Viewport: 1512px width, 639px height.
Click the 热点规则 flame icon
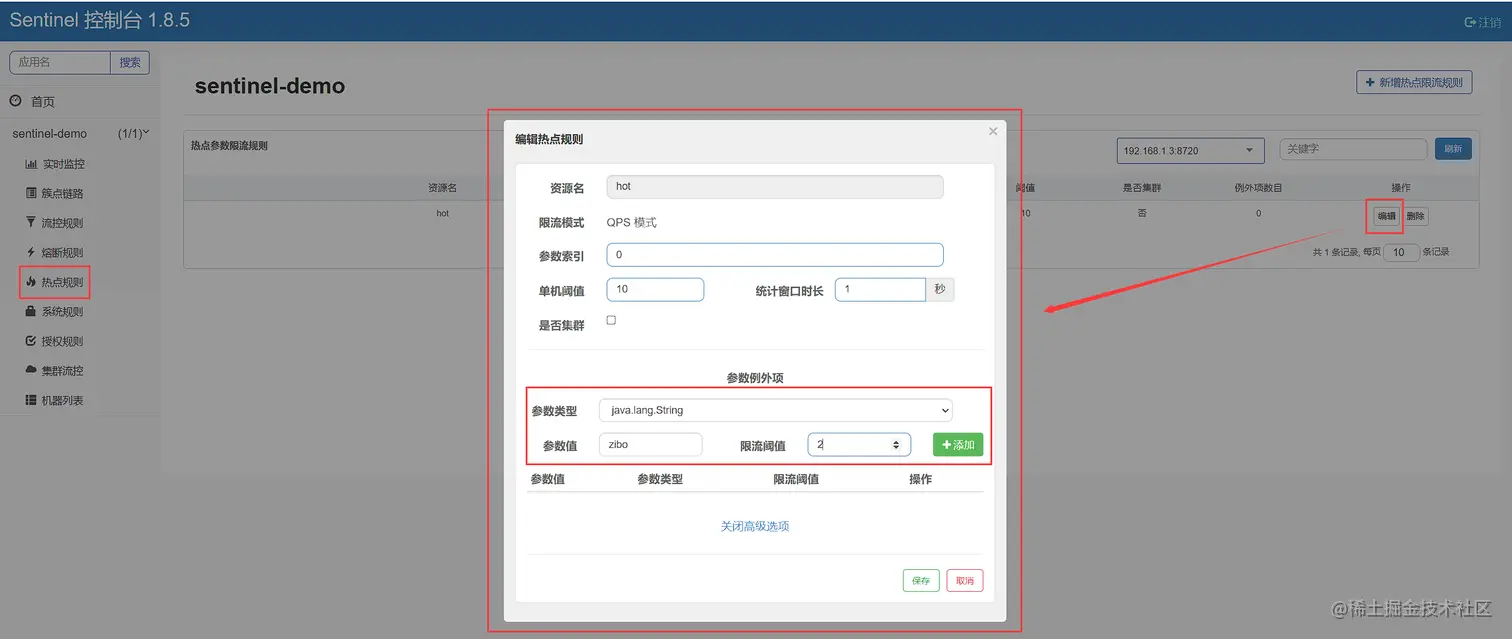point(31,282)
